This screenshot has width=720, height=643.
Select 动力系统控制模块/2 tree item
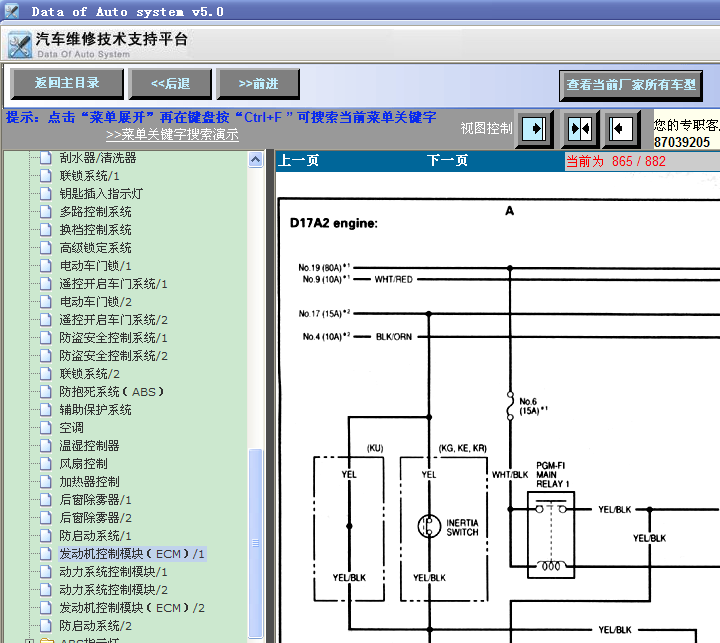tap(113, 590)
